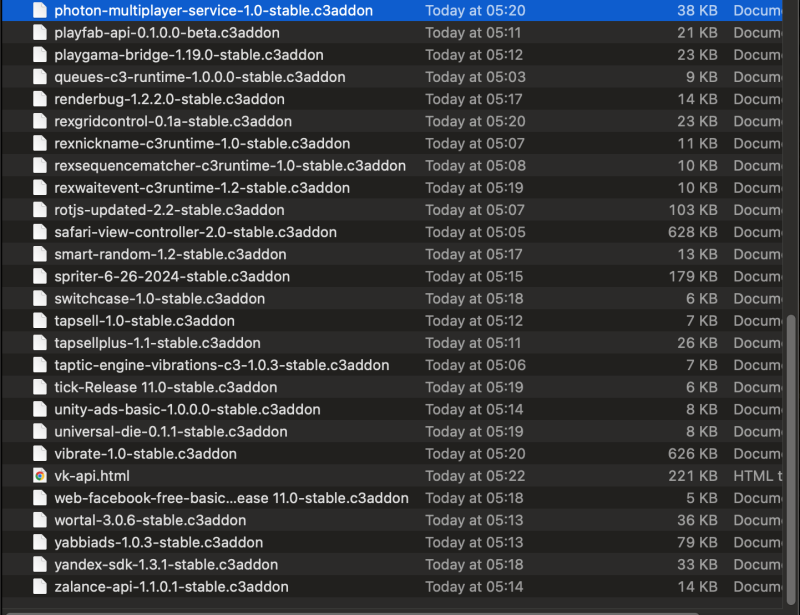Click the document icon next to smart-random-1.2-stable.c3addon
The width and height of the screenshot is (800, 615).
[x=40, y=254]
